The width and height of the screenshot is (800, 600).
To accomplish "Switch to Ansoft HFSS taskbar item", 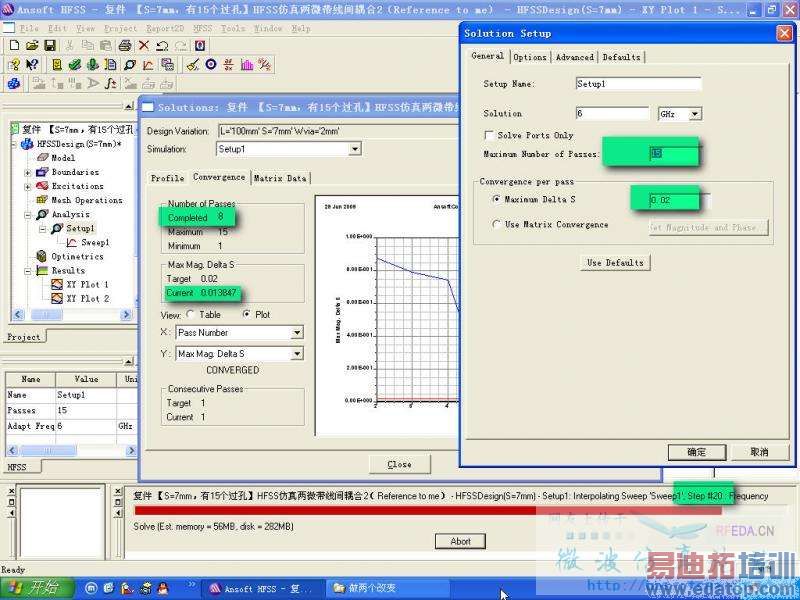I will [262, 589].
